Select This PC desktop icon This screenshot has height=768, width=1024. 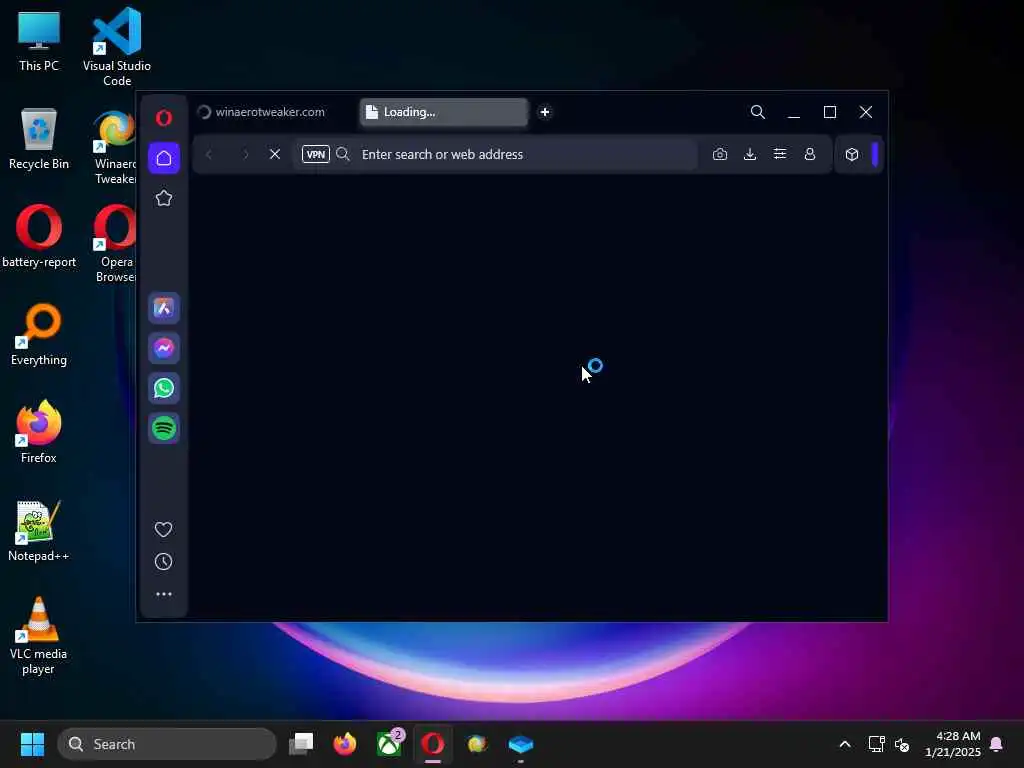(39, 40)
